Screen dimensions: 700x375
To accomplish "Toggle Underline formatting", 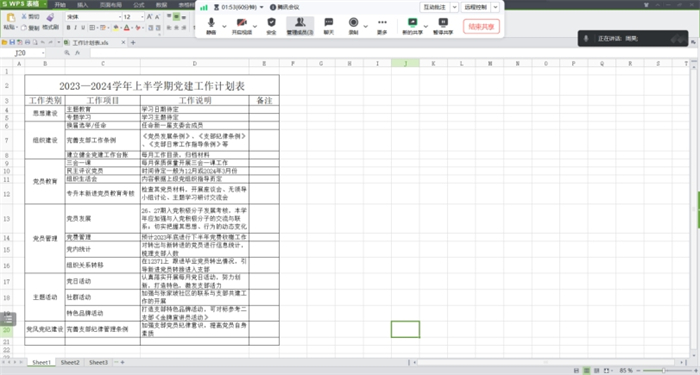I will pyautogui.click(x=83, y=28).
